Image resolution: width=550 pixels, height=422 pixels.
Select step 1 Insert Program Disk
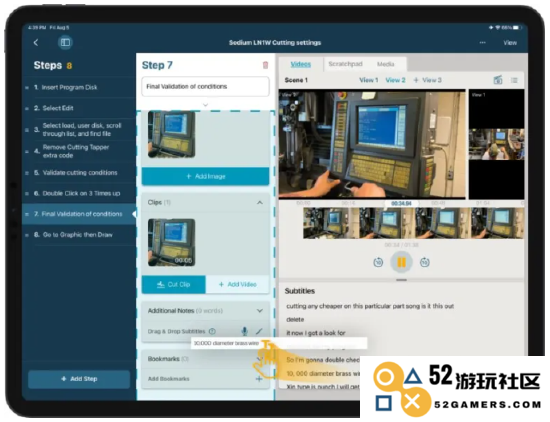tap(79, 87)
